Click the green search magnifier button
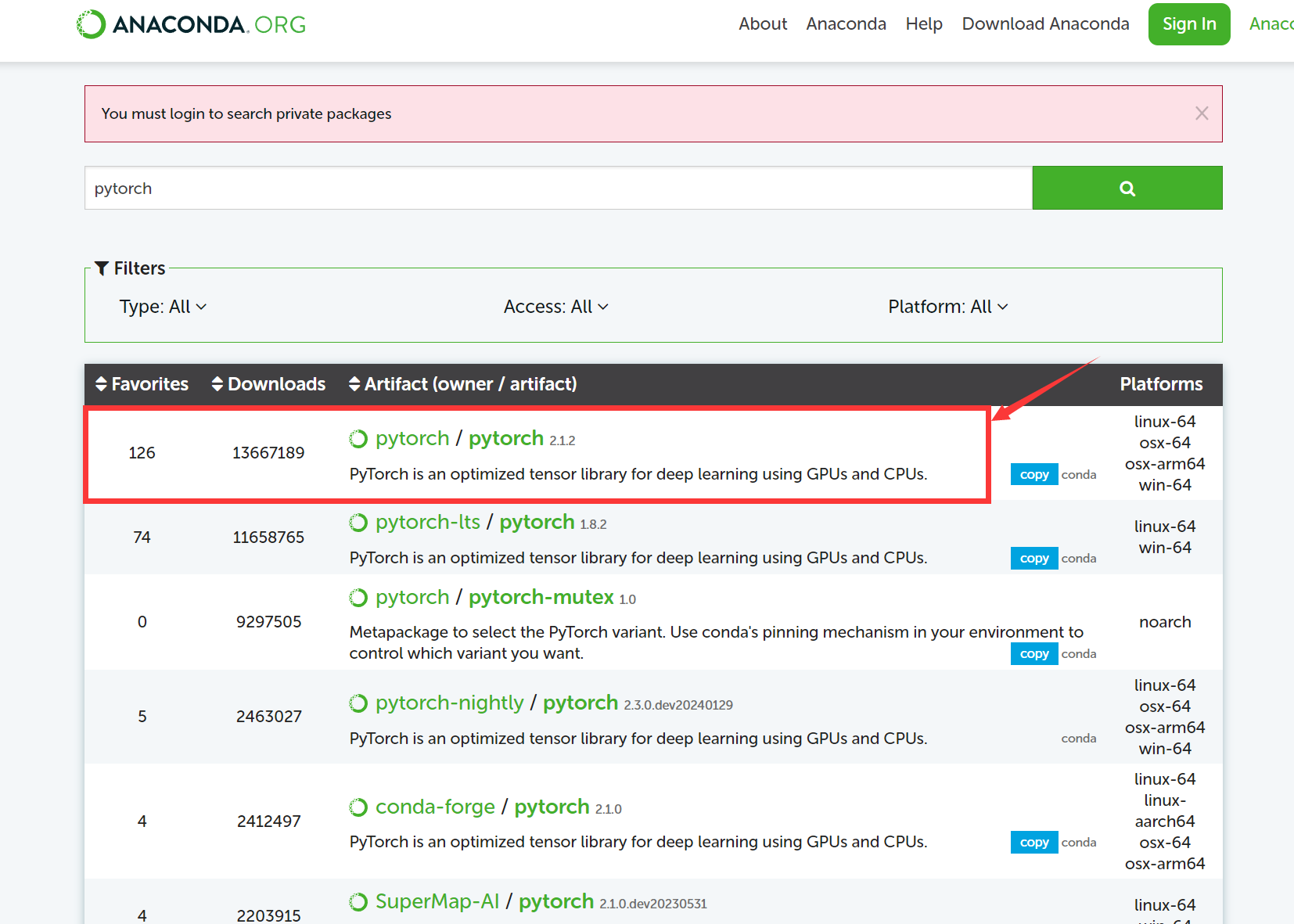 [1127, 188]
